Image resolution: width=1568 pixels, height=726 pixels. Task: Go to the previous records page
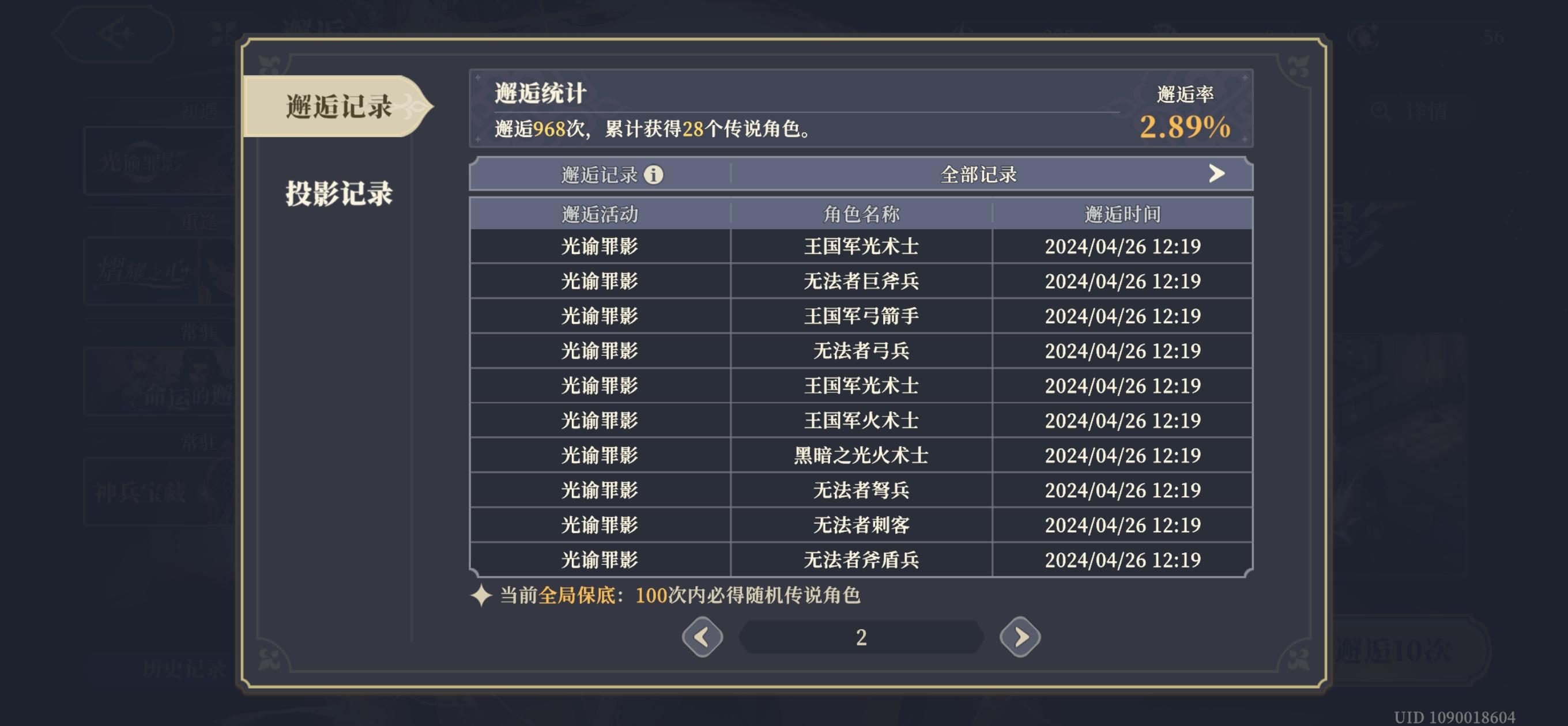(703, 637)
